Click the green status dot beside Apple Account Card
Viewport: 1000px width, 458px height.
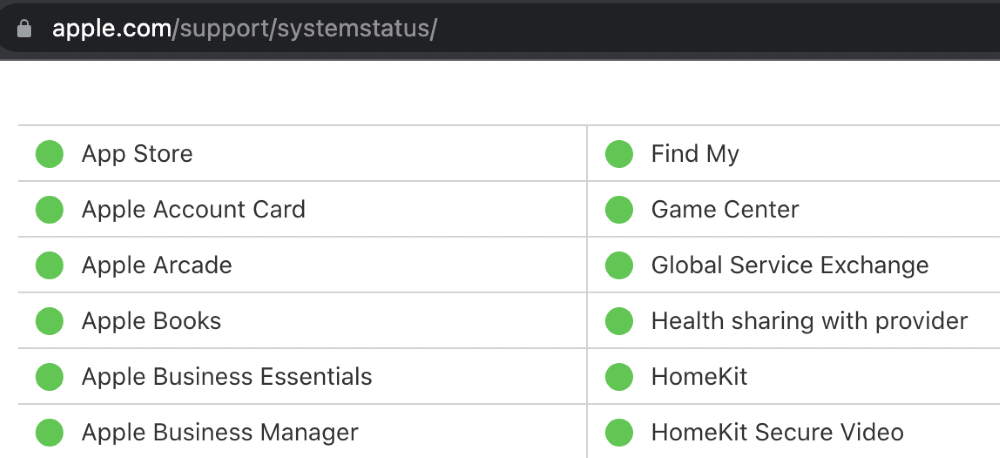click(x=49, y=209)
